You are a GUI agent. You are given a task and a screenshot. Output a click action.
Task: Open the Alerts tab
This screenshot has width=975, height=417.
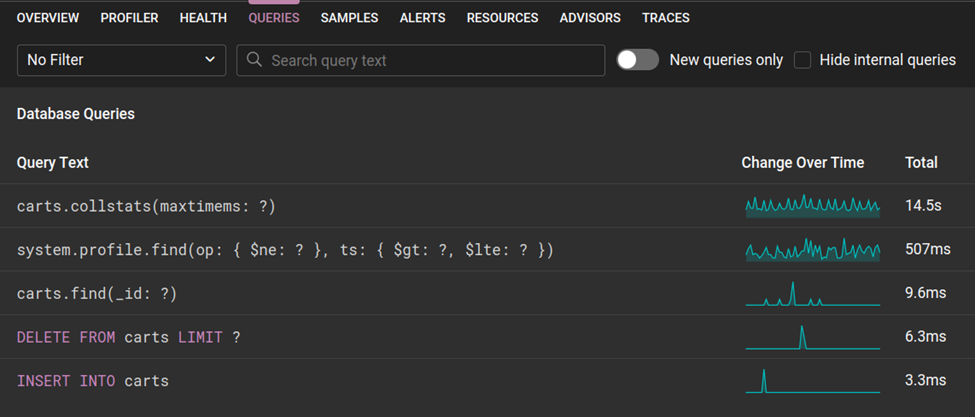pos(422,18)
